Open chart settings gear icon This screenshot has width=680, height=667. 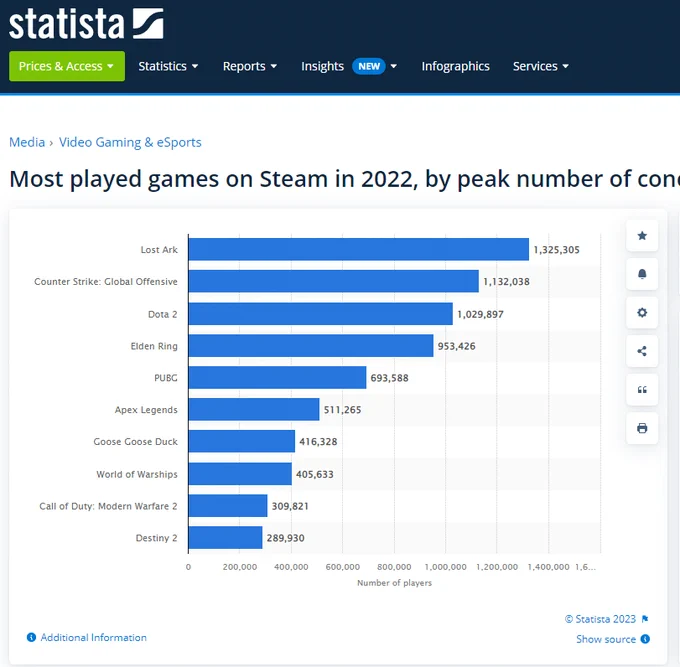pos(642,312)
